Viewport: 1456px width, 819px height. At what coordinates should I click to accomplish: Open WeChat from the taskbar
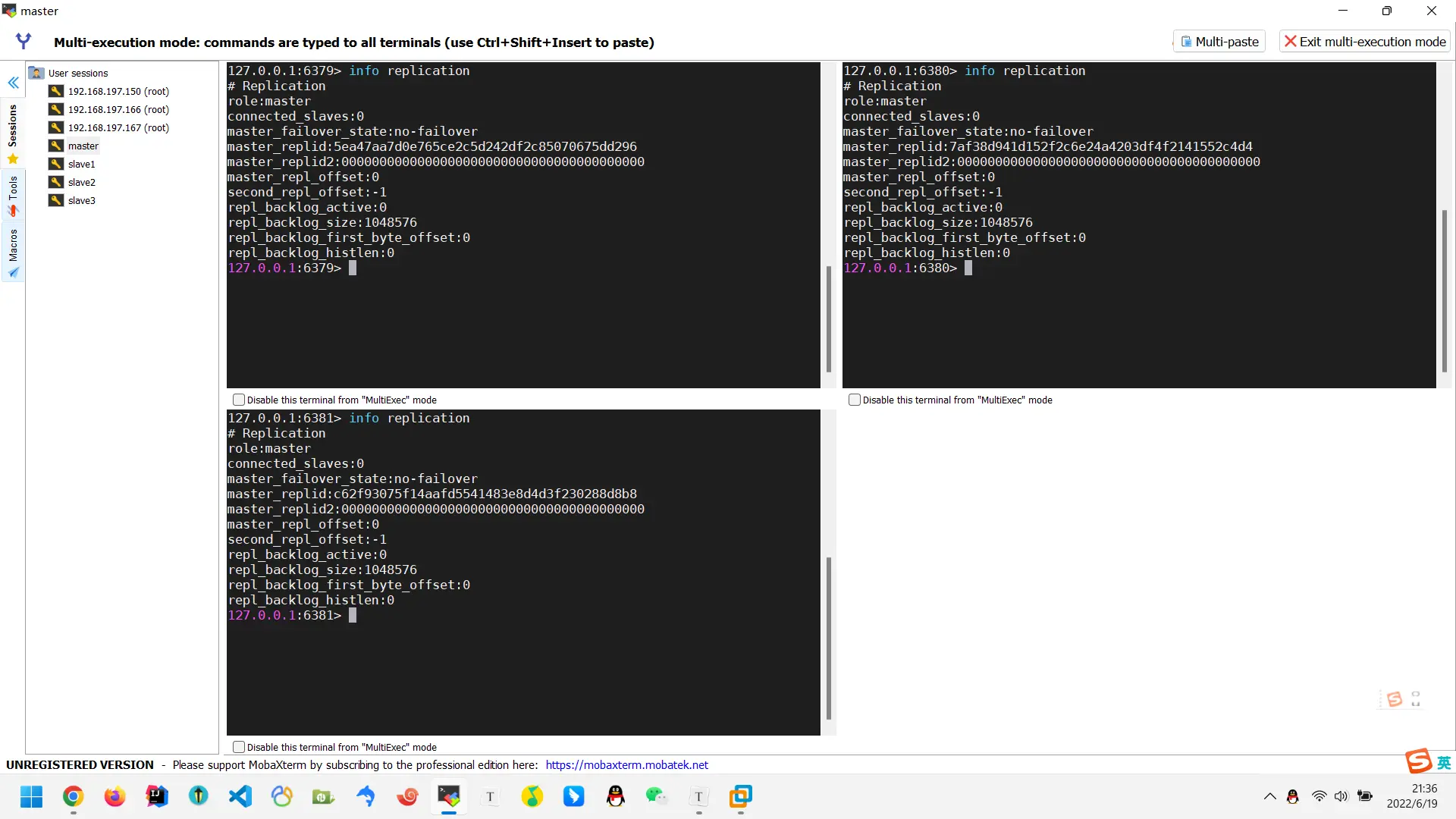657,796
